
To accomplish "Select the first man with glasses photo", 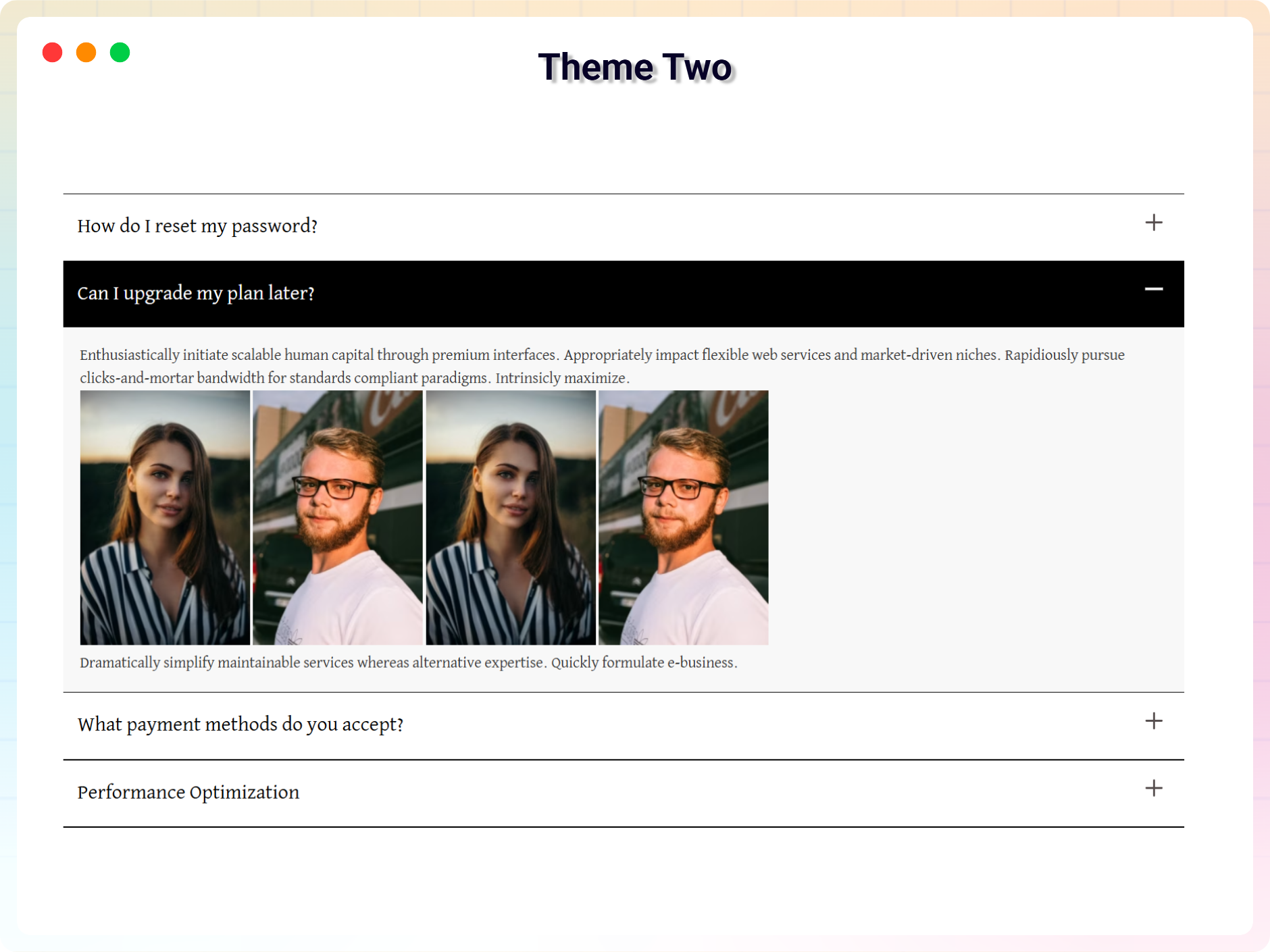I will (x=337, y=517).
